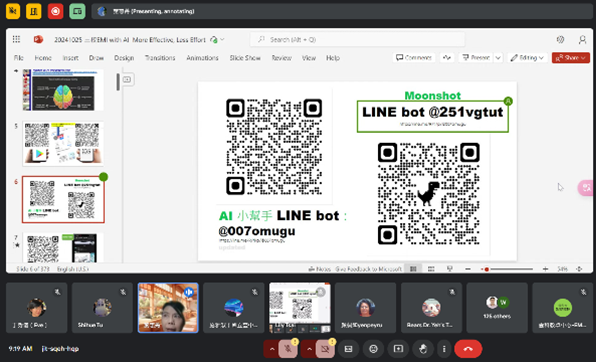Open the Comments pane button
This screenshot has width=596, height=362.
click(414, 58)
